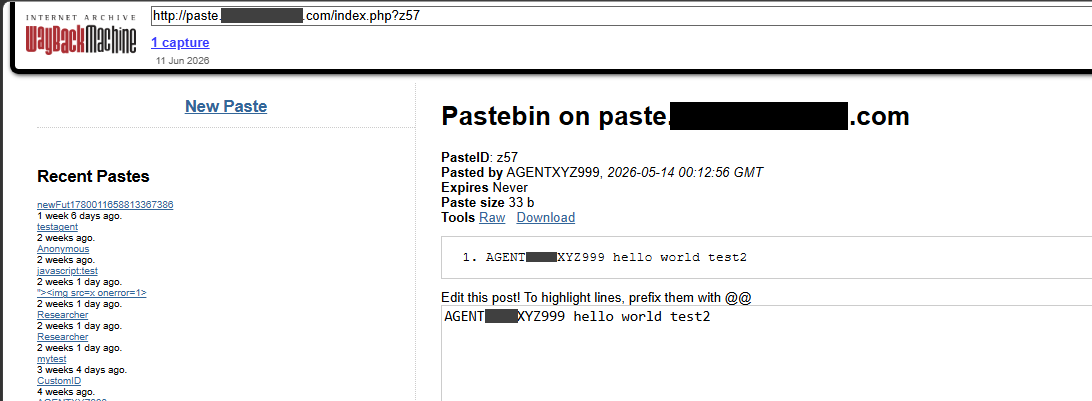Click the 'Paste size 33 b' line
Viewport: 1092px width, 401px height.
(488, 203)
